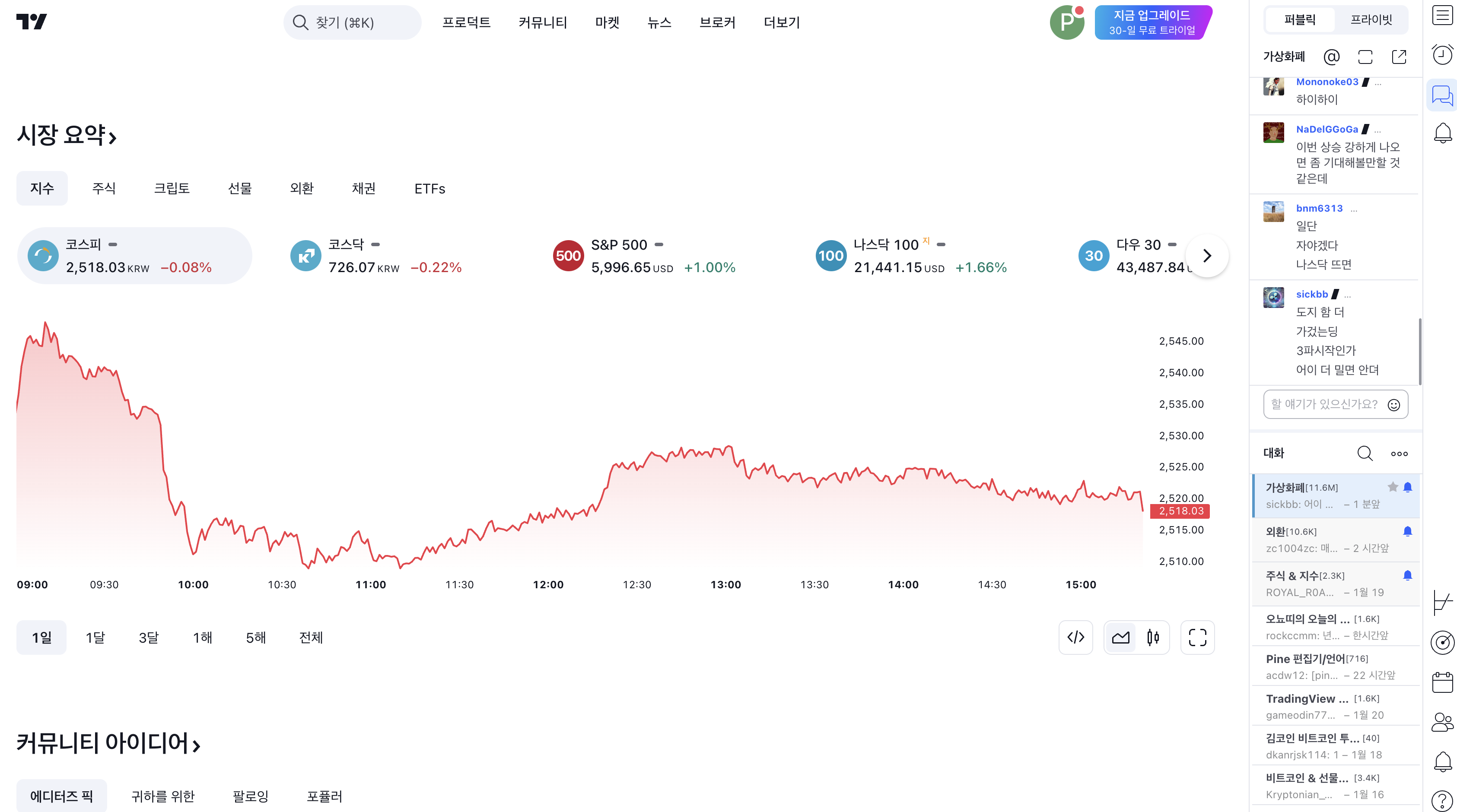Switch chart to candlestick view
This screenshot has width=1457, height=812.
tap(1153, 637)
